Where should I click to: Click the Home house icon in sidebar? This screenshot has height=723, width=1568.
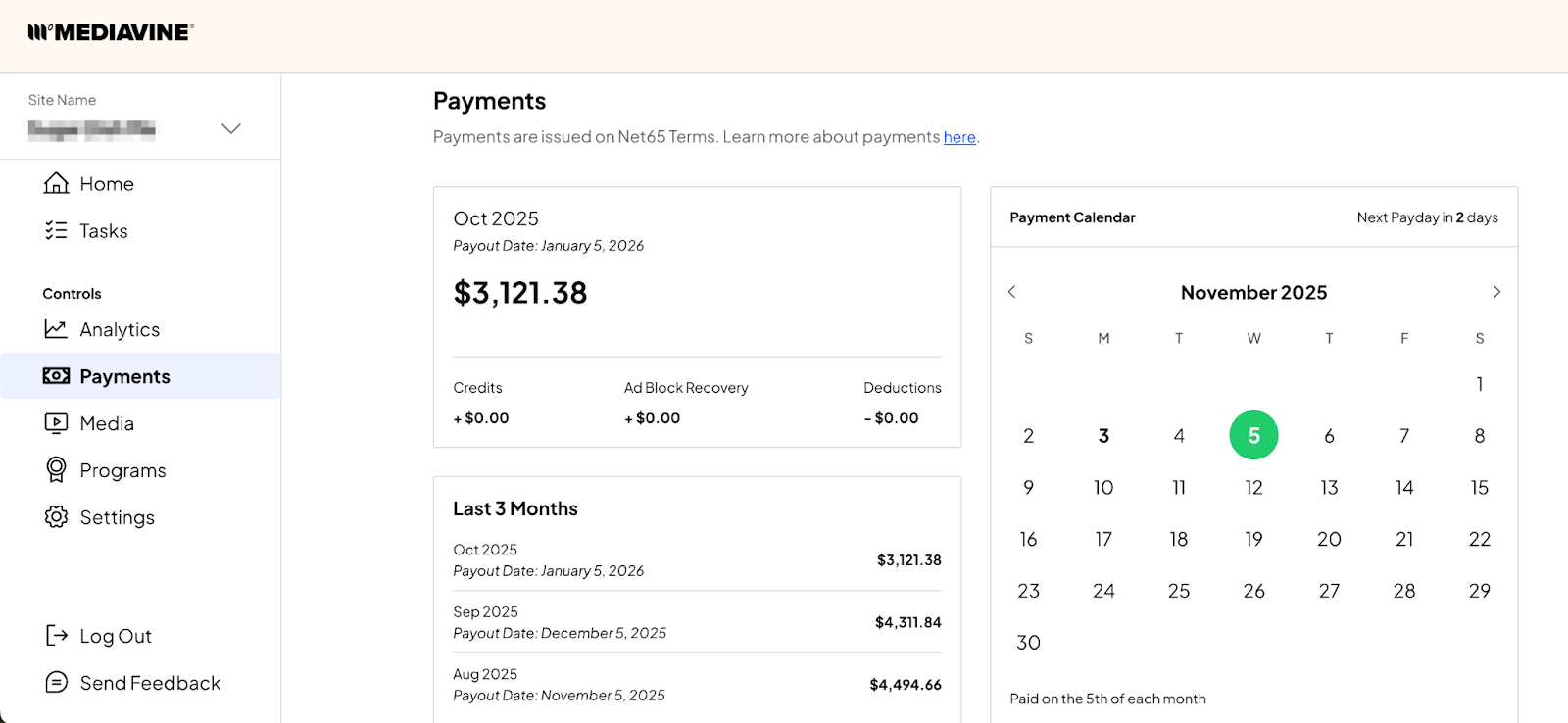tap(56, 183)
